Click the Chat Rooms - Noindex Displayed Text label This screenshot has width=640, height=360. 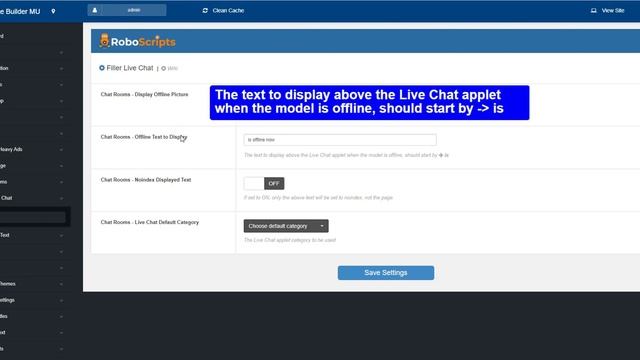(146, 180)
